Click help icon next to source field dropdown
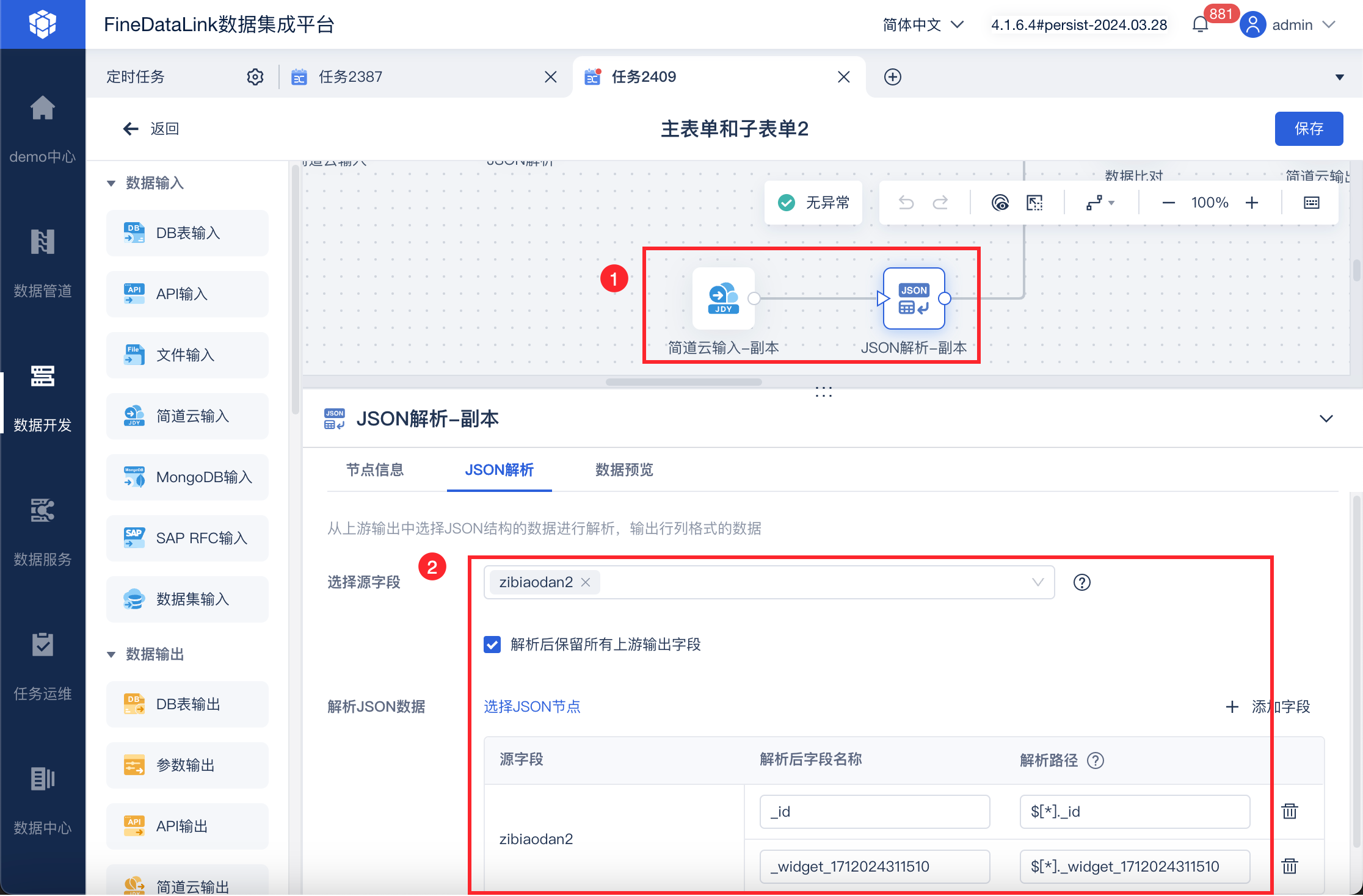The width and height of the screenshot is (1363, 896). 1081,582
